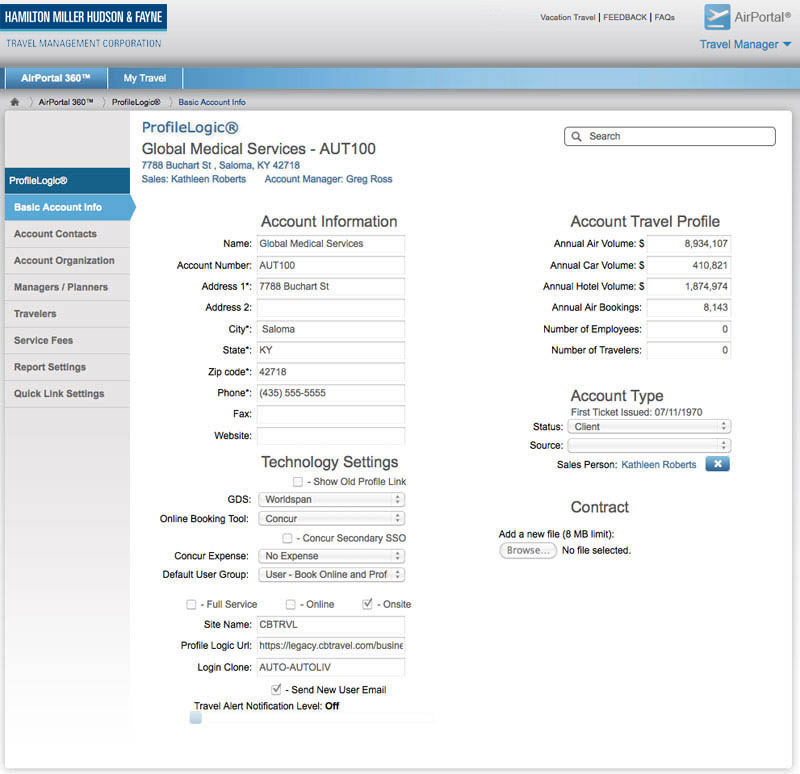This screenshot has height=774, width=800.
Task: Click 'Account Manager: Greg Ross' text
Action: click(x=328, y=180)
